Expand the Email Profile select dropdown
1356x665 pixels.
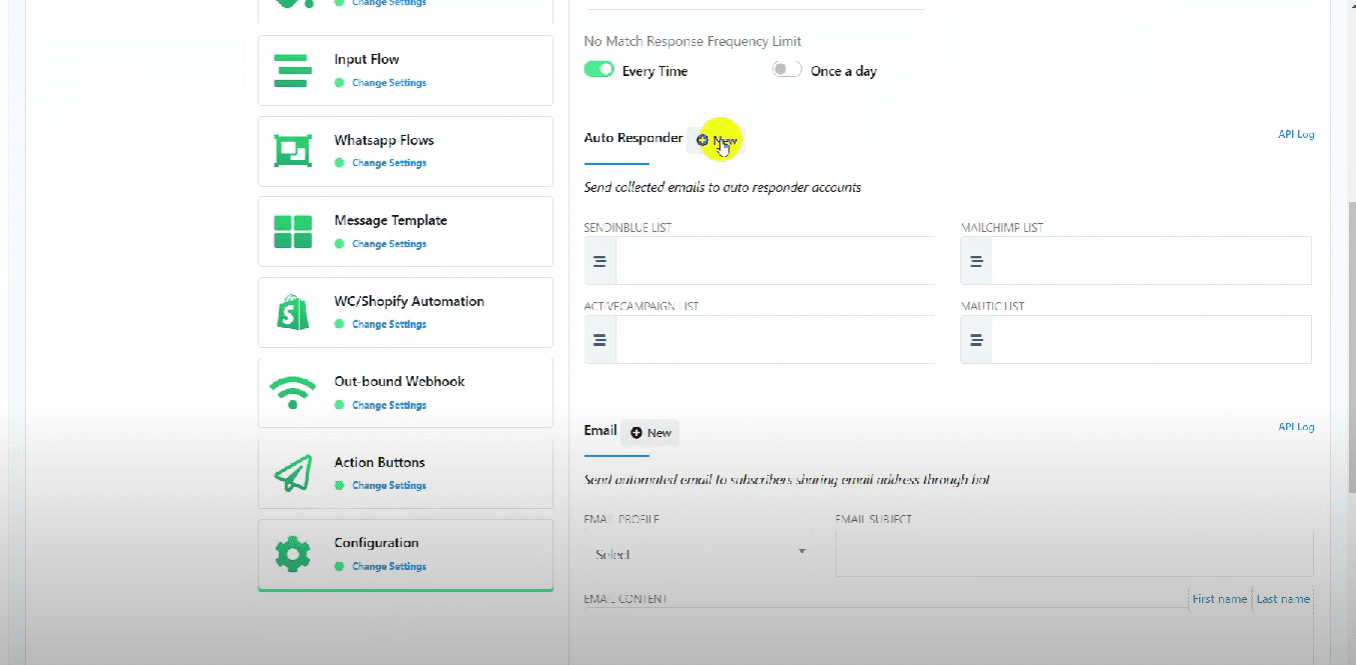click(697, 553)
